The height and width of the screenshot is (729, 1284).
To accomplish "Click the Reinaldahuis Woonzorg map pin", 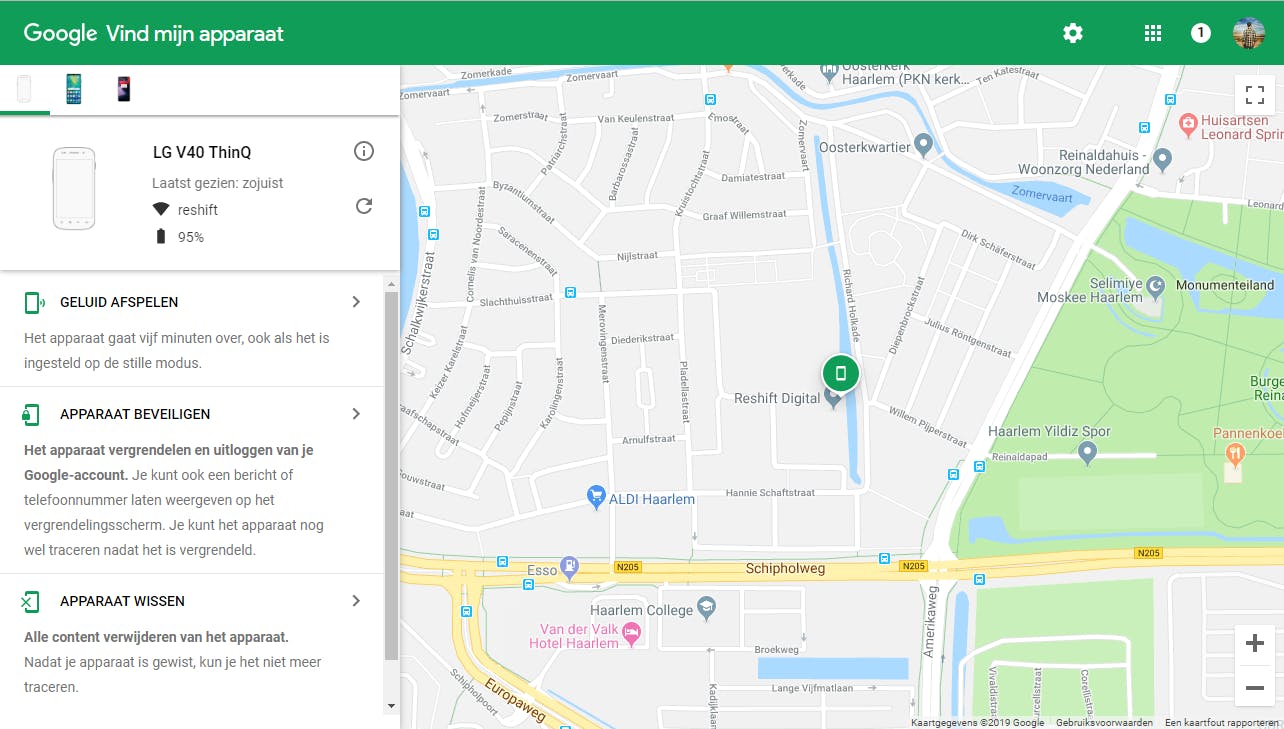I will (x=1162, y=159).
